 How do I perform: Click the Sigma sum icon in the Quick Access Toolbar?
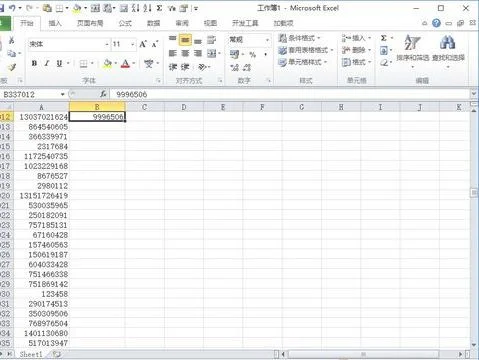click(x=159, y=8)
